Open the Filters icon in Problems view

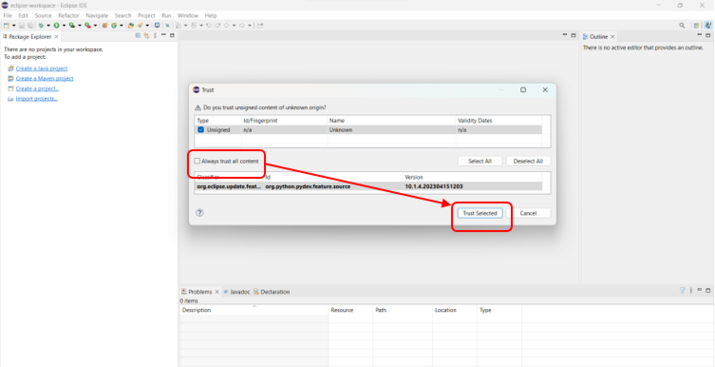[682, 290]
